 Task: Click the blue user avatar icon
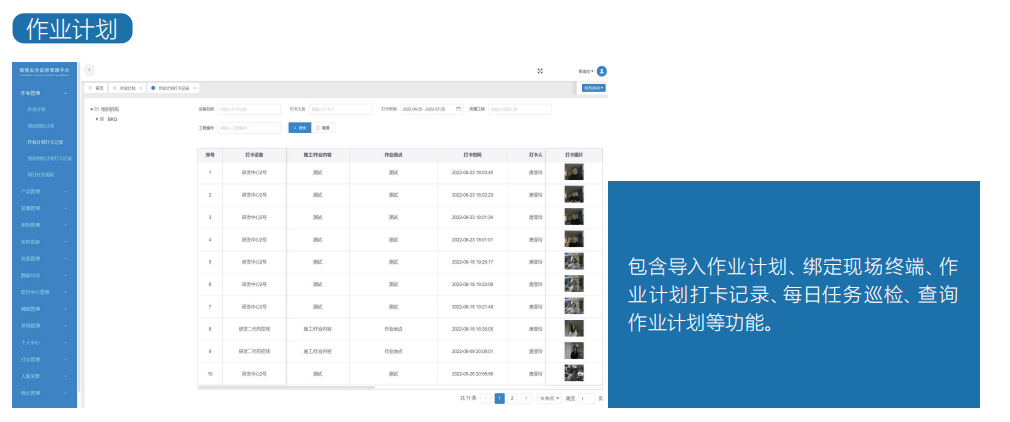602,71
